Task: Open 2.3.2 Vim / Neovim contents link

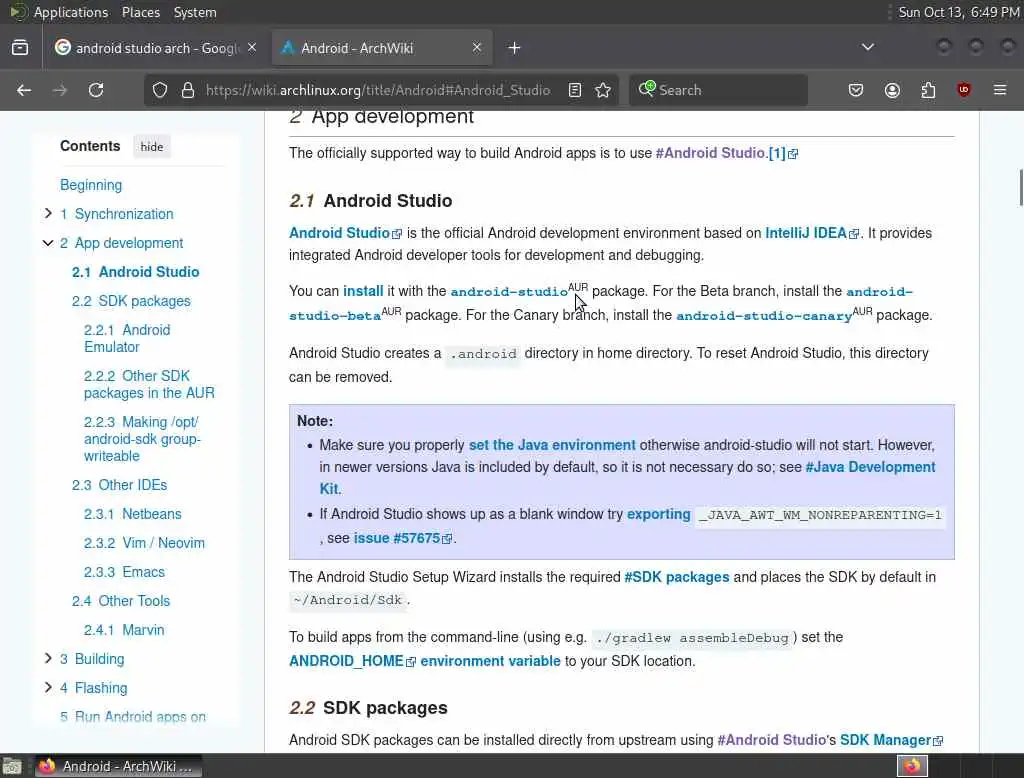Action: point(144,543)
